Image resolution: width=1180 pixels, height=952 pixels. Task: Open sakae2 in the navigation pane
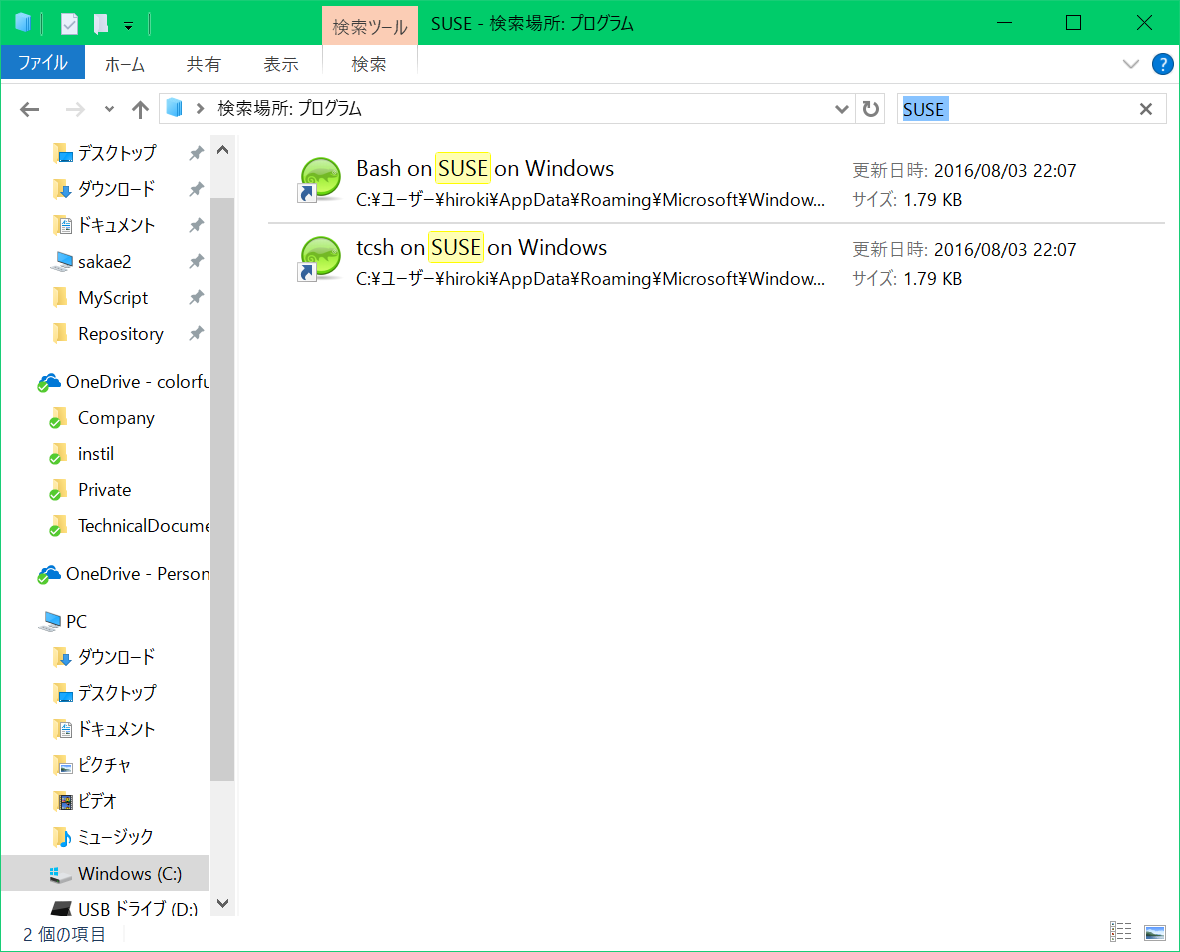point(105,262)
